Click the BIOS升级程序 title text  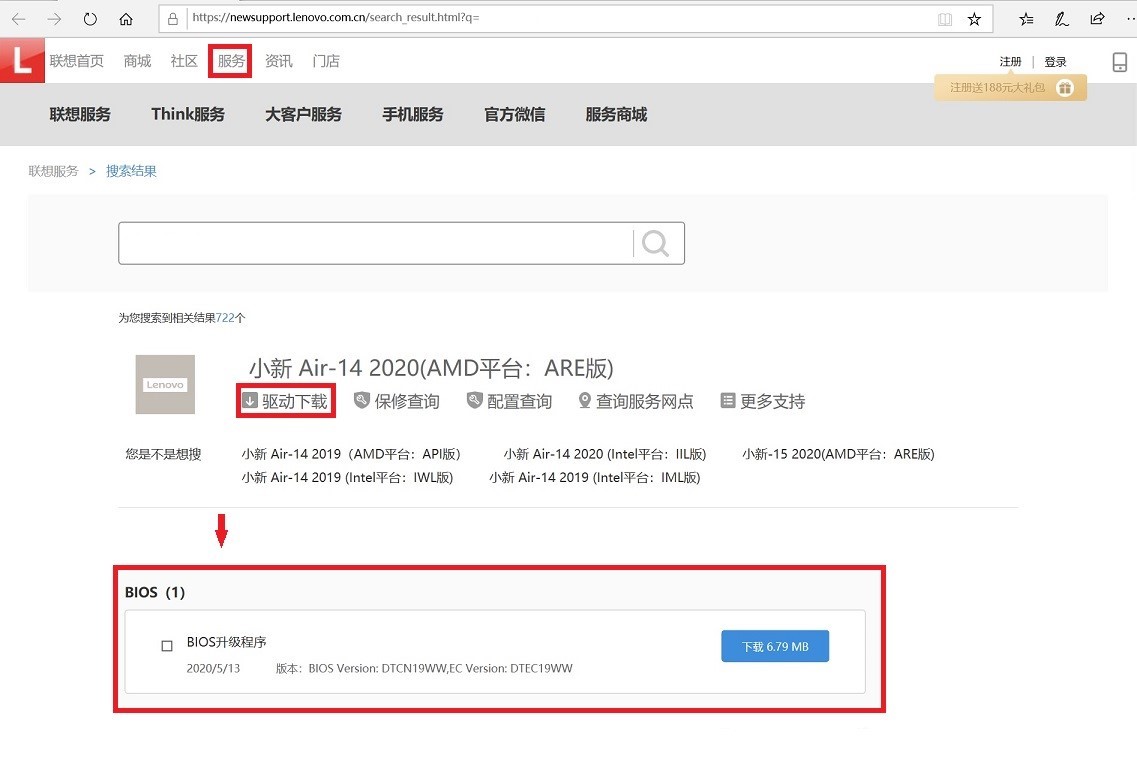click(226, 642)
